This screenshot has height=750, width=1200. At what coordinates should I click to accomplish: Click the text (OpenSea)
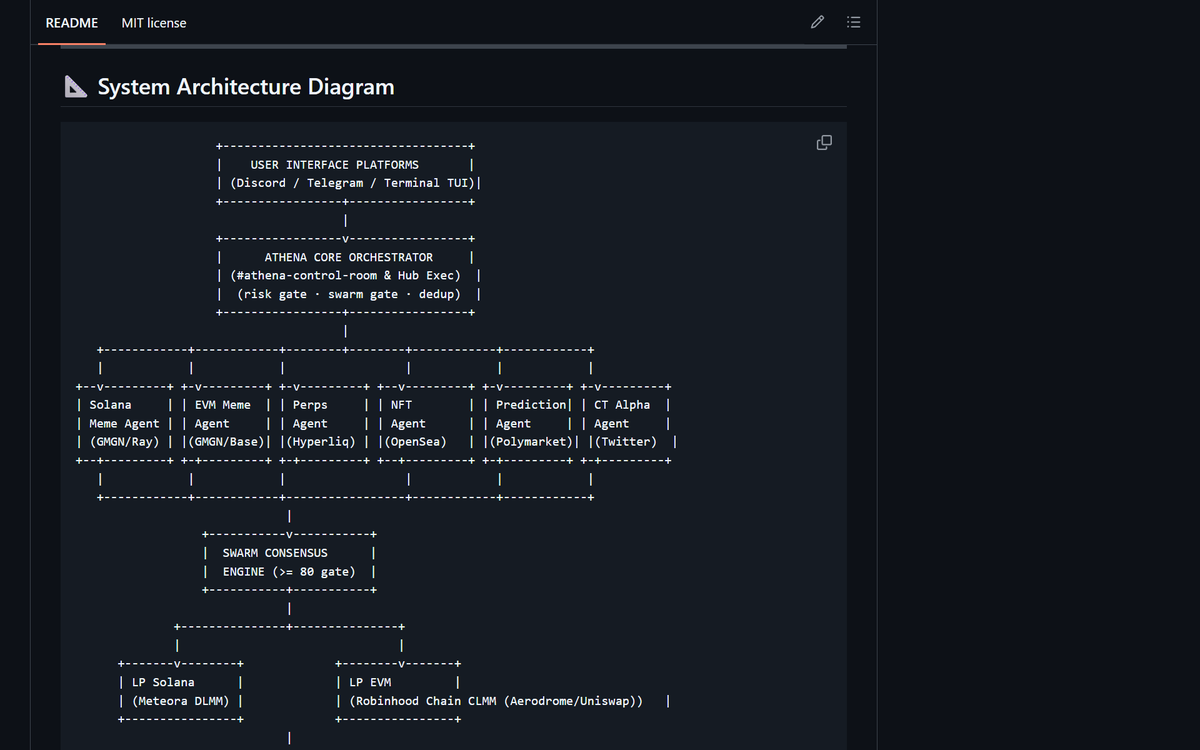coord(415,442)
